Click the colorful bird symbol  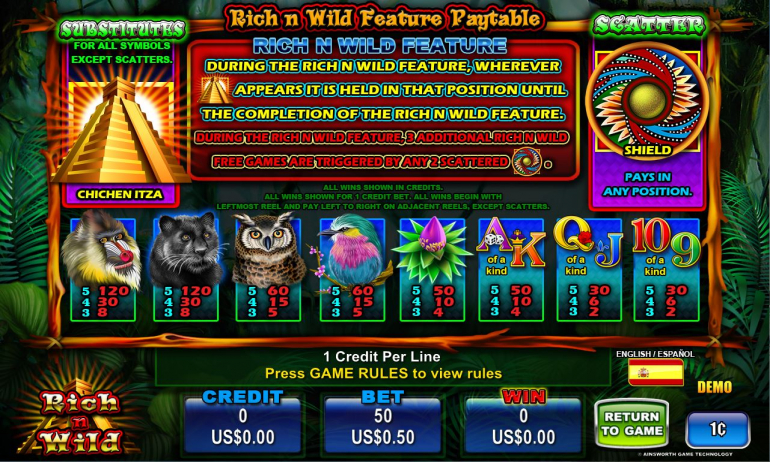click(350, 249)
